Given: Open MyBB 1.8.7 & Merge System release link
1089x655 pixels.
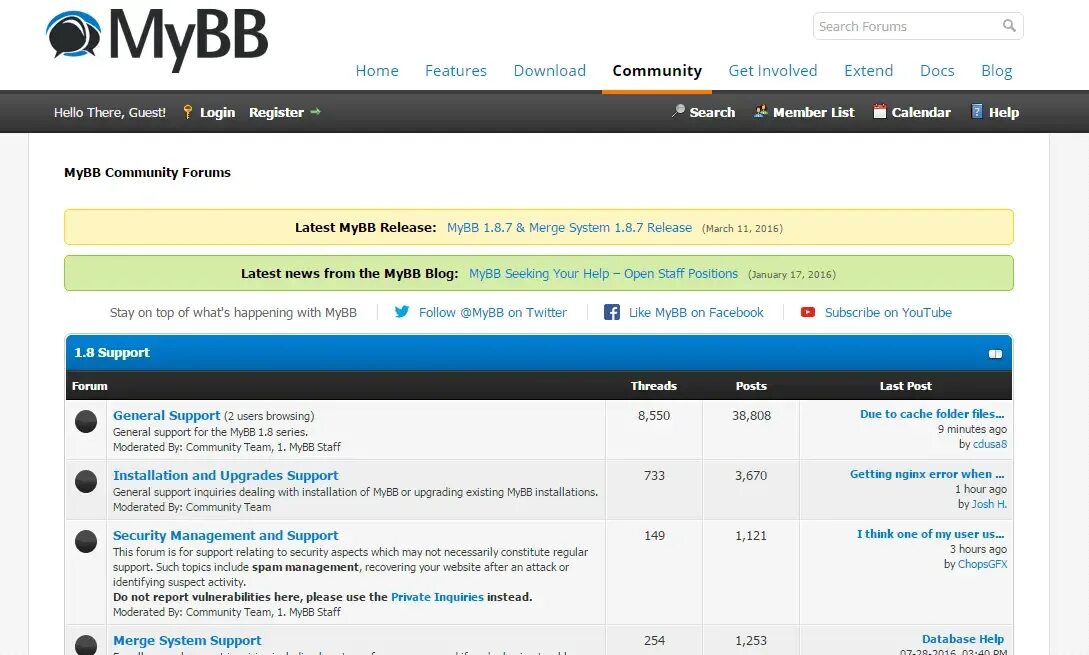Looking at the screenshot, I should (570, 227).
